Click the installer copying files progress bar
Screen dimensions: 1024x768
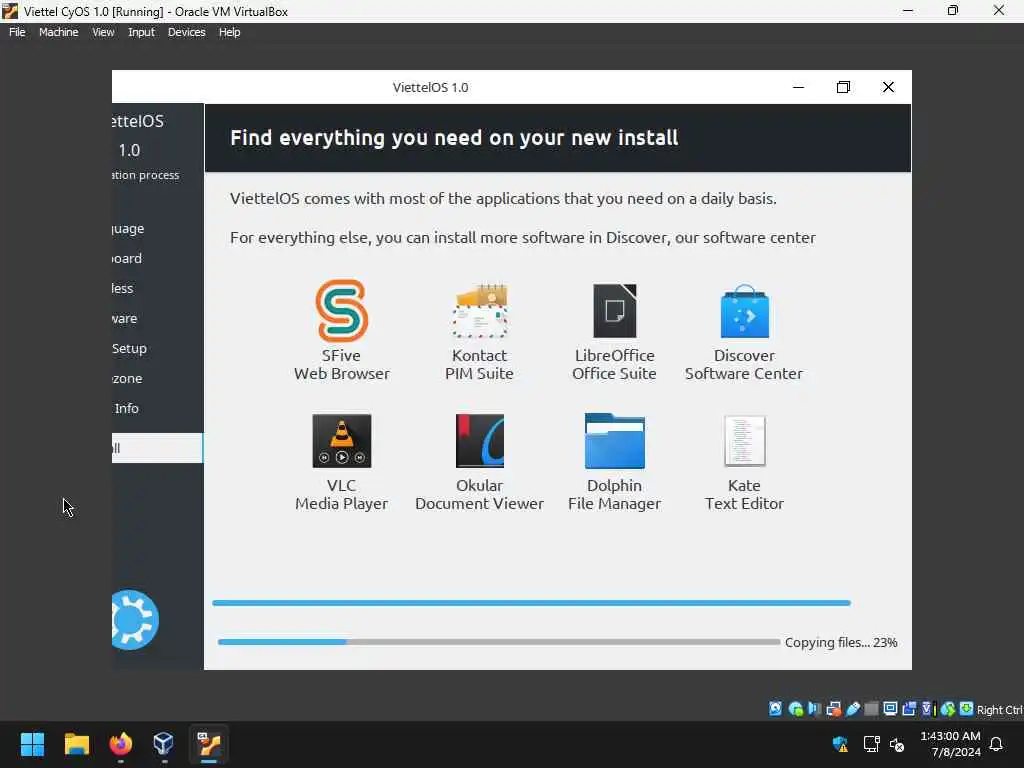[499, 642]
